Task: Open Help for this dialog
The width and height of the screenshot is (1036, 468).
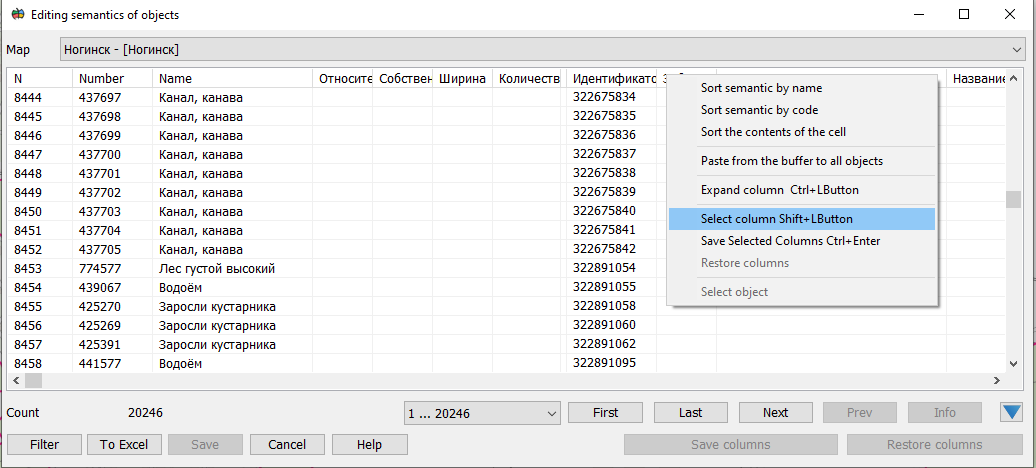Action: tap(369, 445)
